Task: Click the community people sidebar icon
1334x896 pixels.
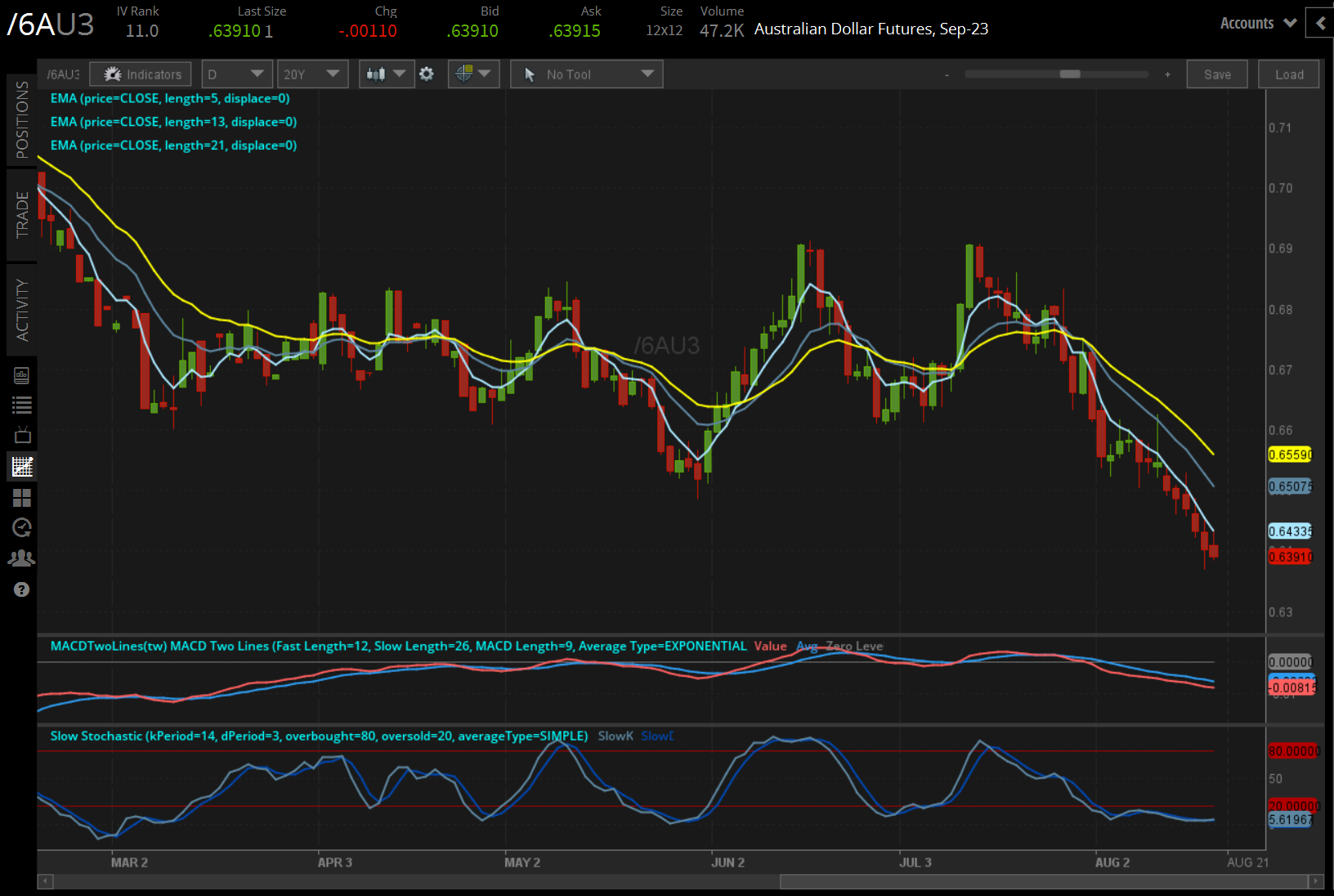Action: (22, 558)
